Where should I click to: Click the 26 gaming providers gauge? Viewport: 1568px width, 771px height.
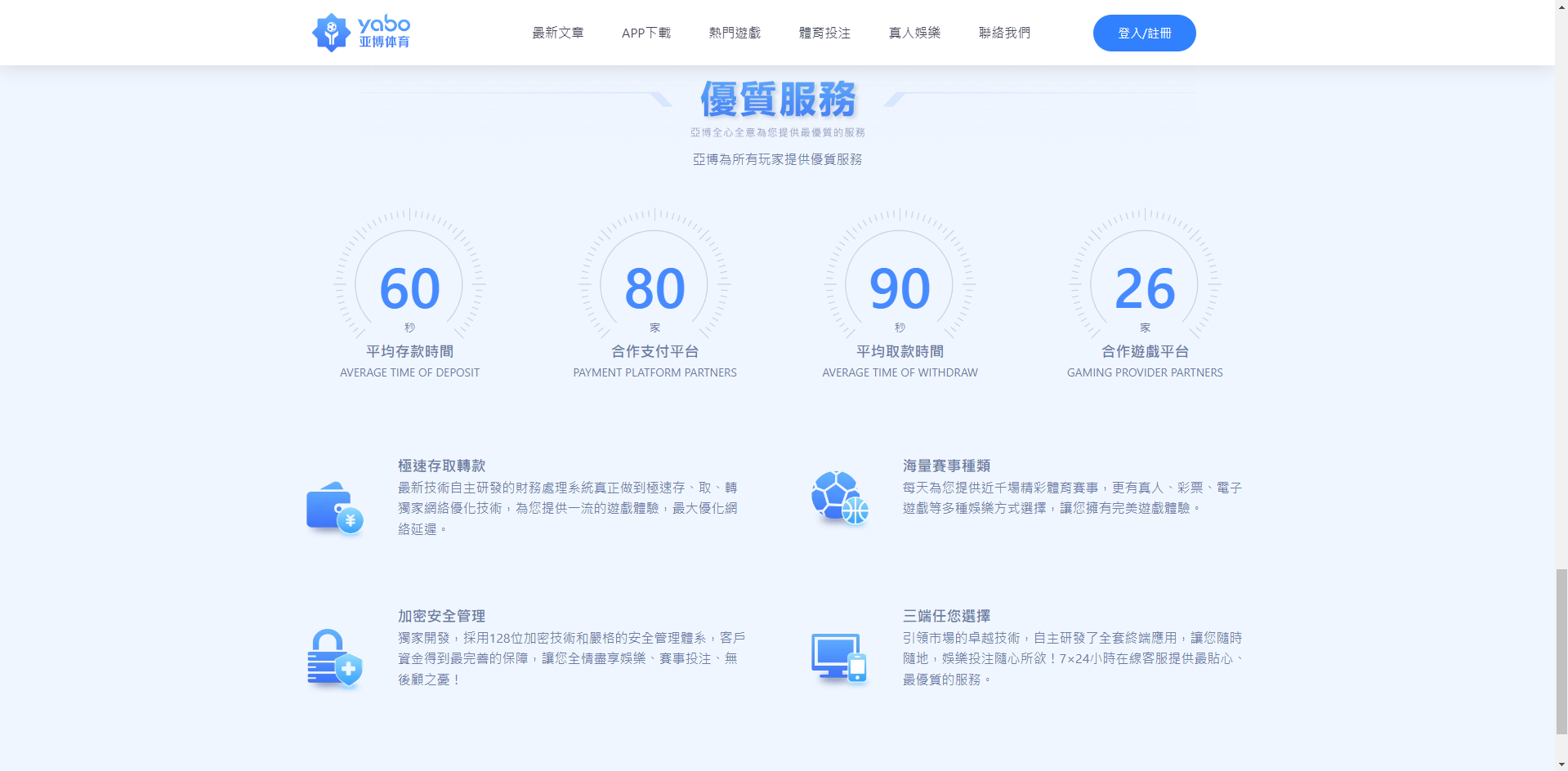click(x=1145, y=286)
